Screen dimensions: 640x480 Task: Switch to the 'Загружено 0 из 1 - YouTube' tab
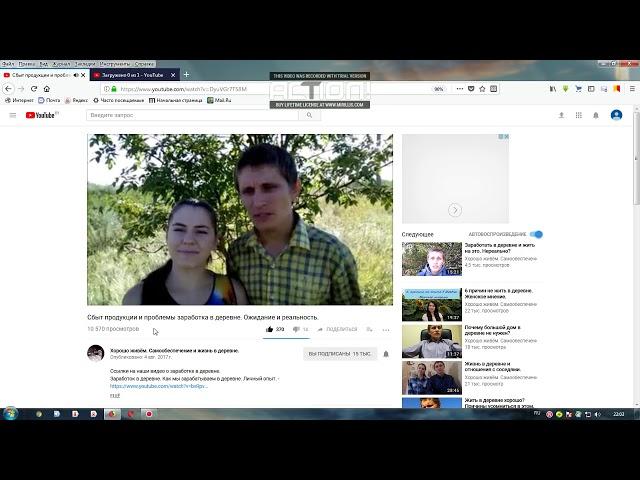(132, 75)
